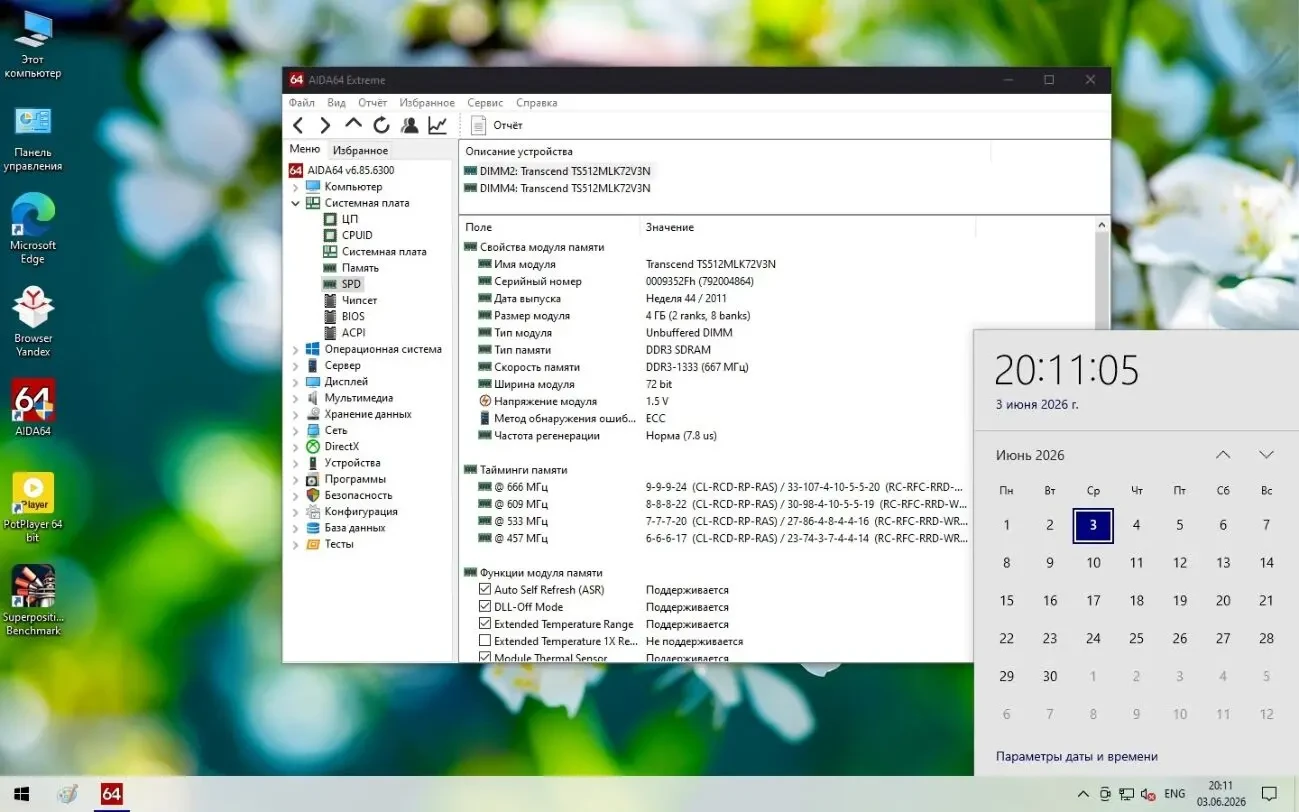Click the Refresh toolbar icon
This screenshot has height=812, width=1299.
(381, 125)
